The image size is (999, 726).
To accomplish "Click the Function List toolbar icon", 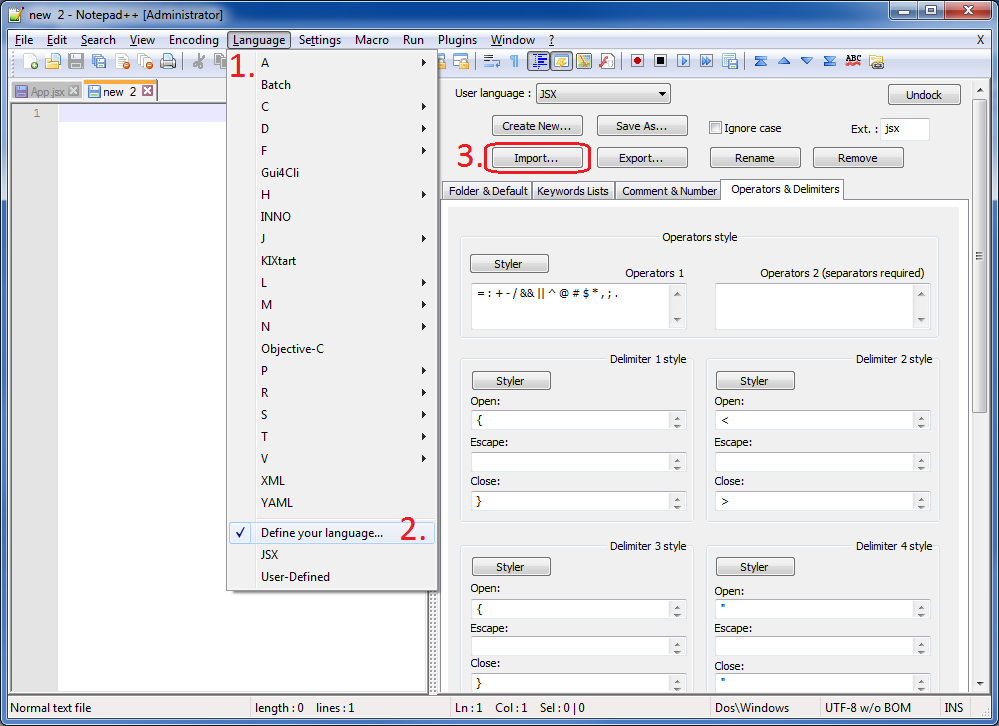I will tap(607, 61).
